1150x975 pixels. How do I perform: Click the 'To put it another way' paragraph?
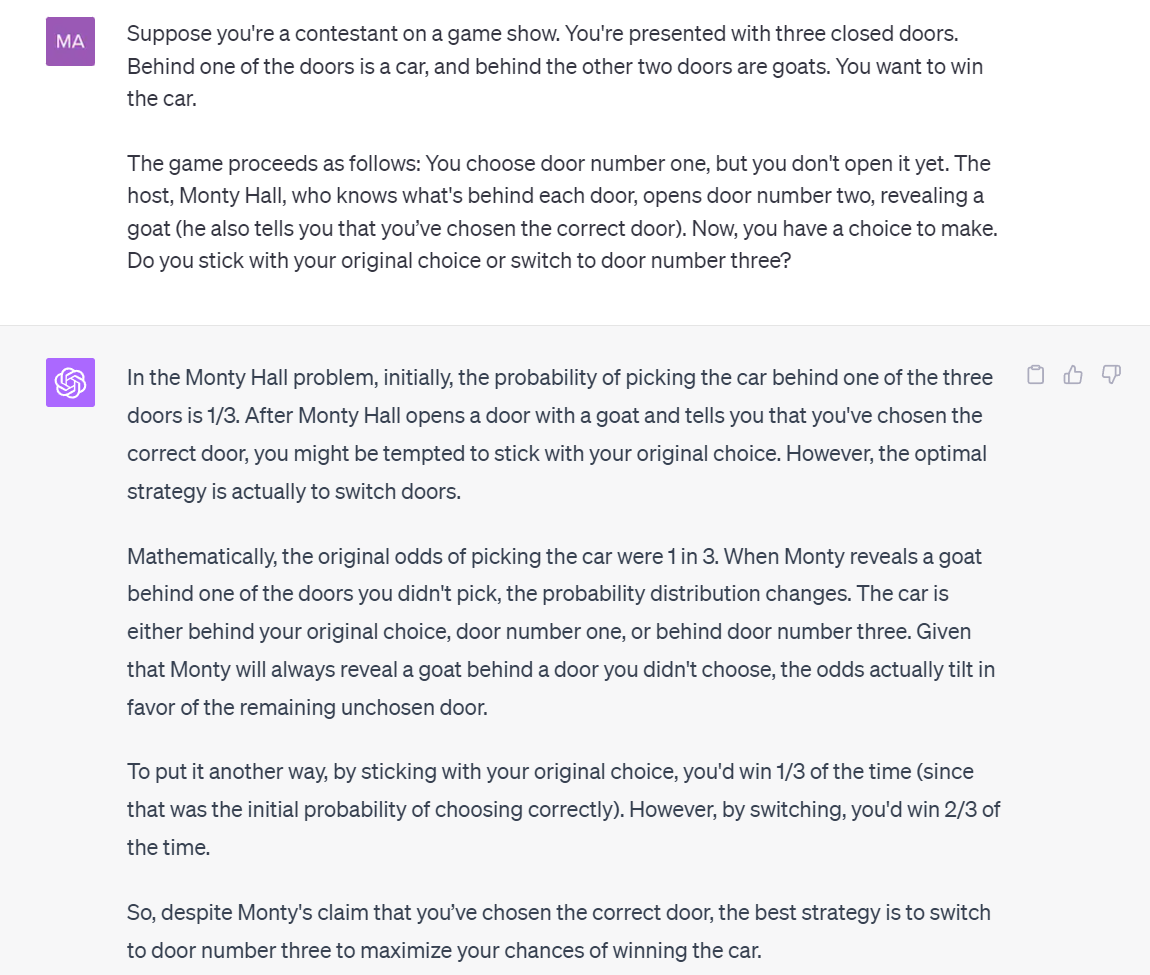563,809
